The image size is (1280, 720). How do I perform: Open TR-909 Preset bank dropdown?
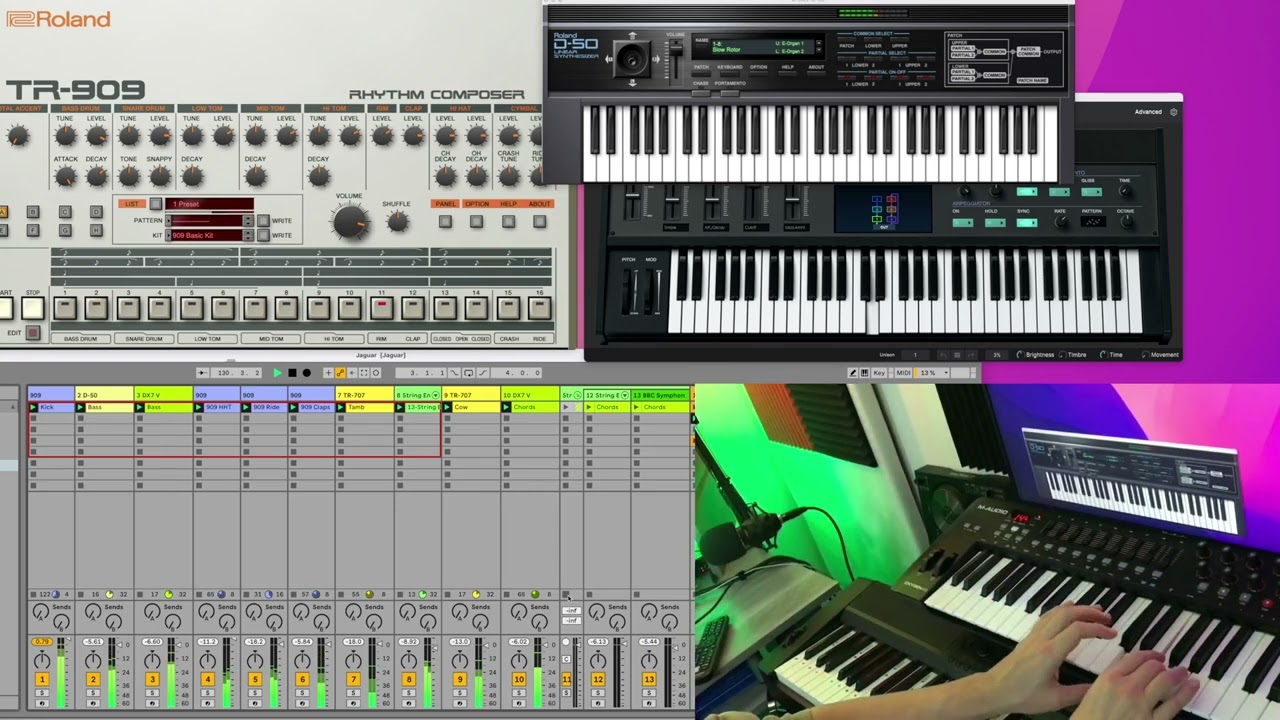tap(210, 204)
